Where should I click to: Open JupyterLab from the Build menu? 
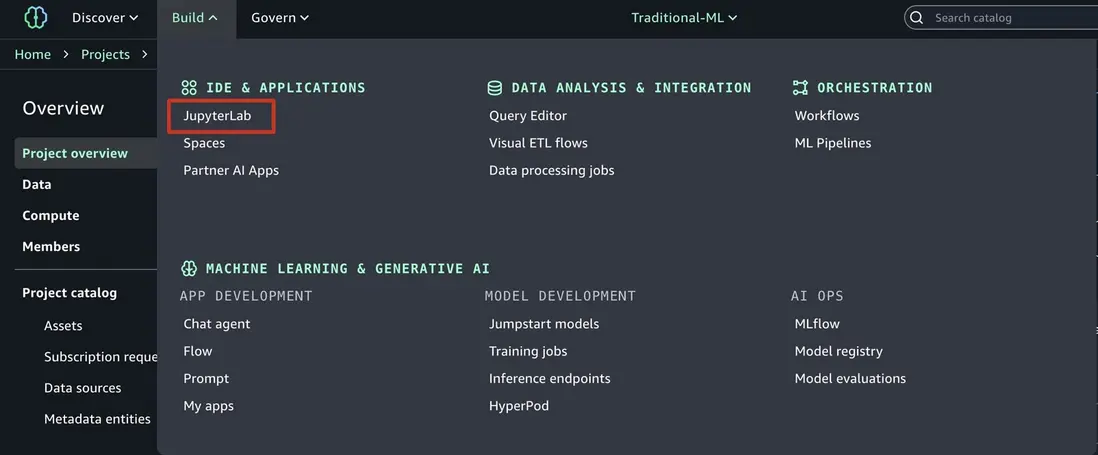pos(217,116)
